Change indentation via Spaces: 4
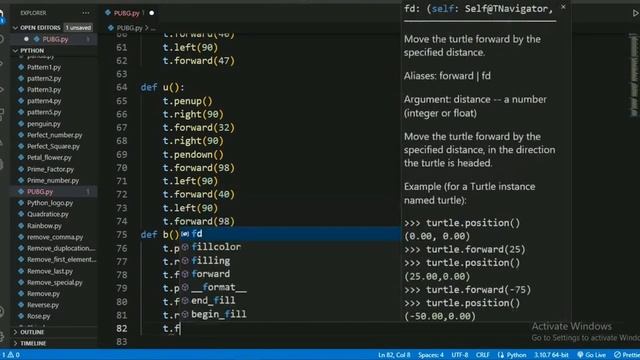The image size is (640, 360). 431,355
